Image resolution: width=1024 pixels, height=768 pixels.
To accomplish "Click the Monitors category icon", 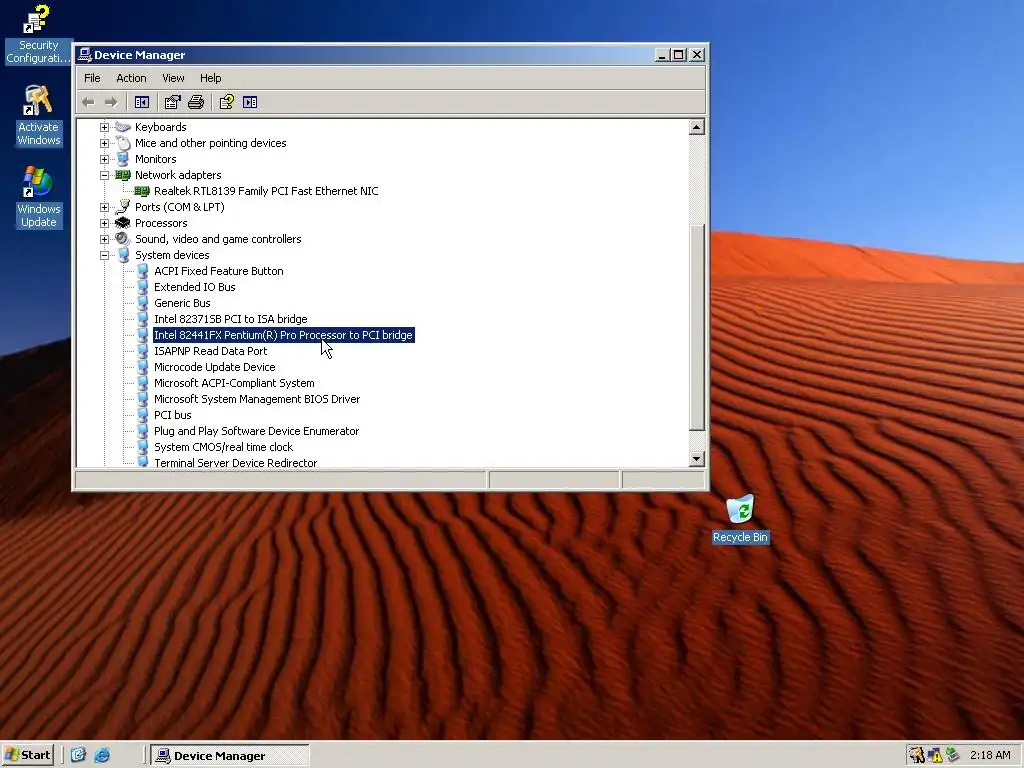I will pos(123,159).
